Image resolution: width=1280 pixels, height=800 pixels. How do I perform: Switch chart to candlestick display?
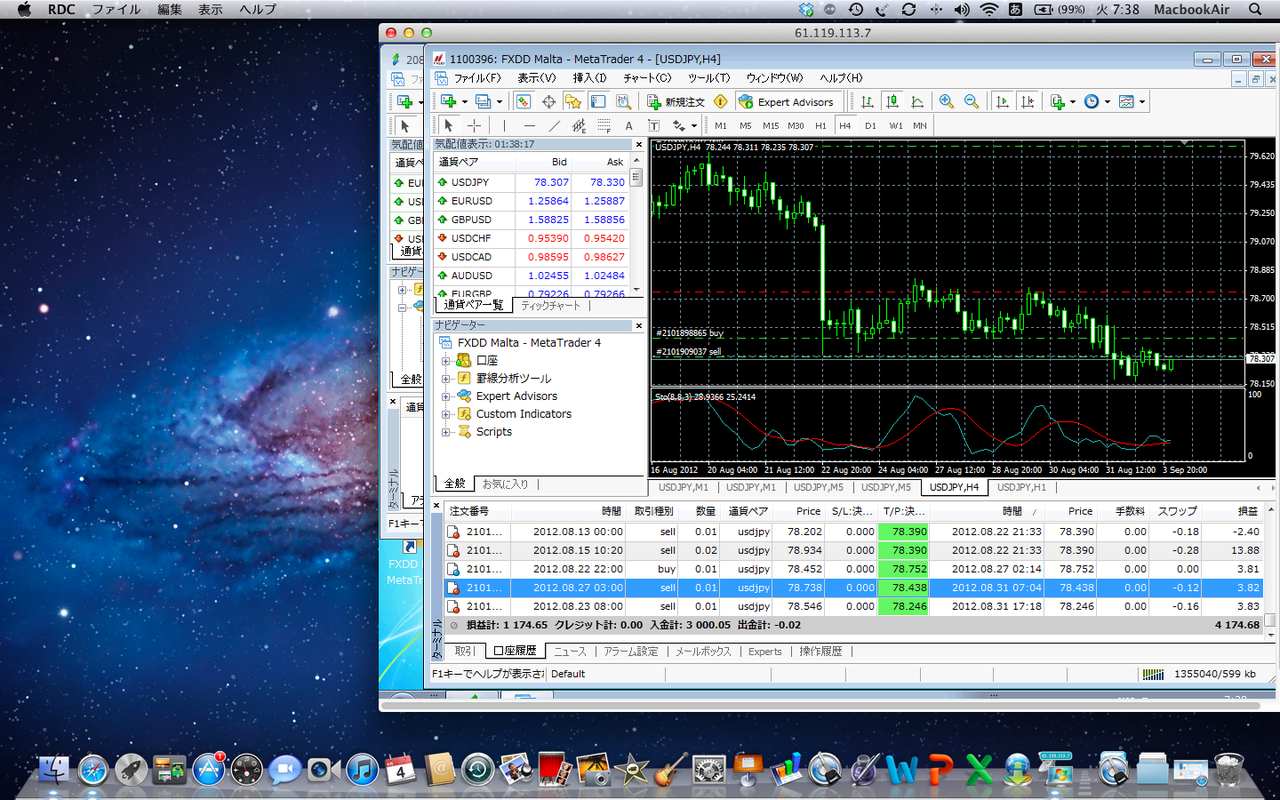(x=891, y=102)
